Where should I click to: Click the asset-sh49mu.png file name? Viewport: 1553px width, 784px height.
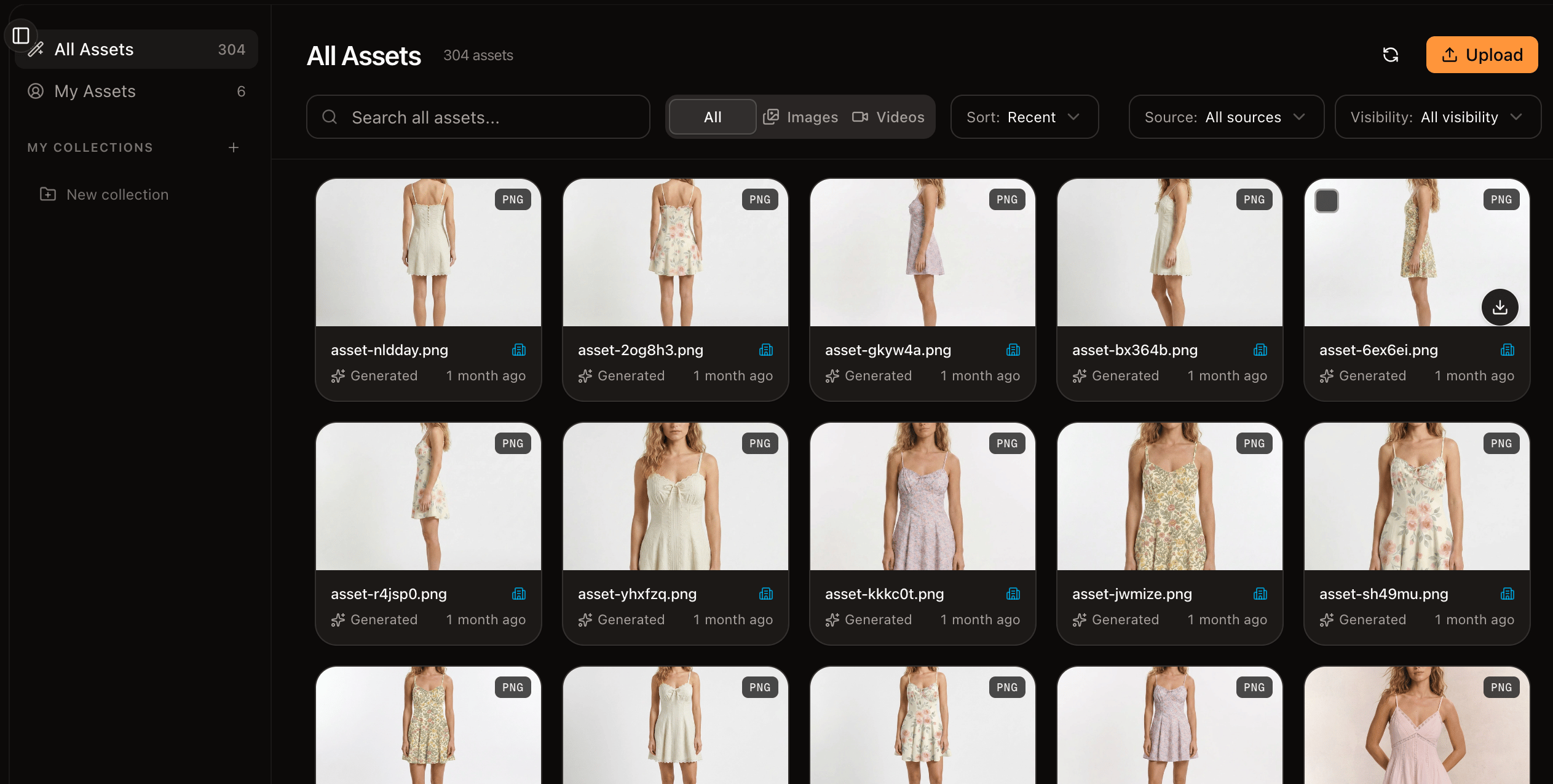pyautogui.click(x=1384, y=594)
